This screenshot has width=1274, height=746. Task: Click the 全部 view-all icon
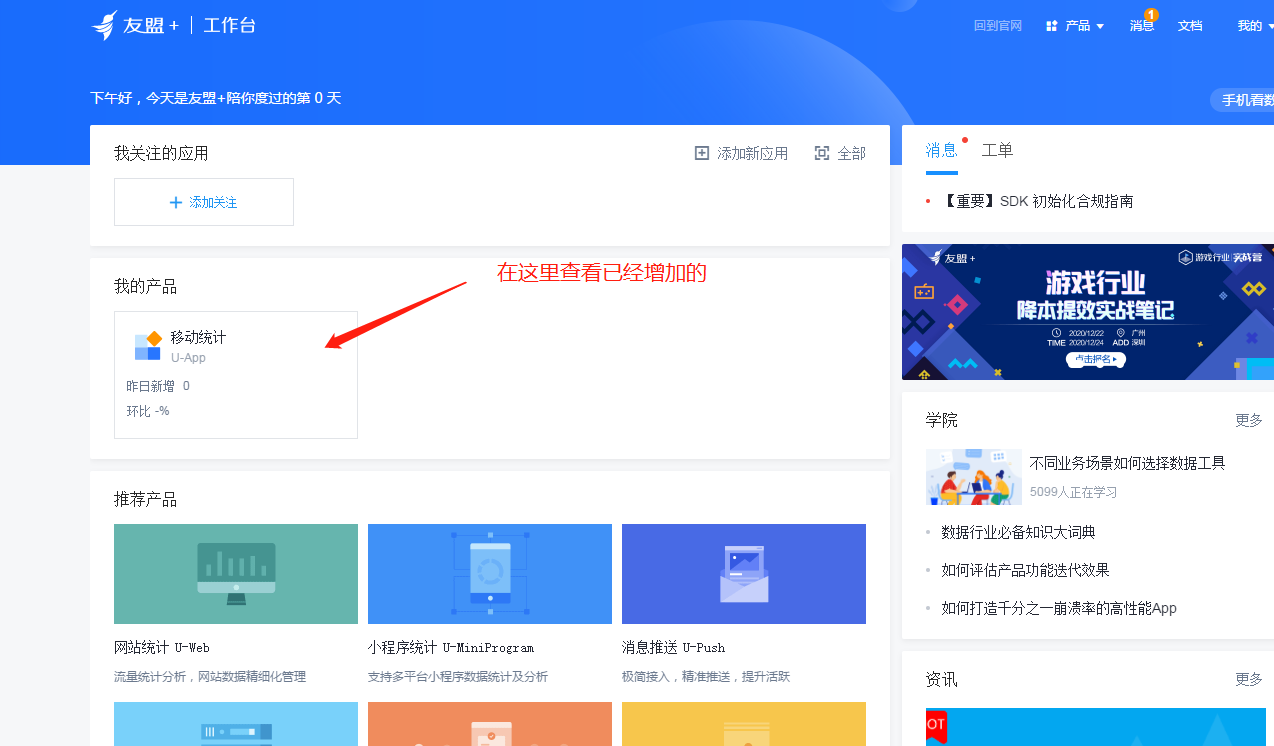(x=822, y=153)
